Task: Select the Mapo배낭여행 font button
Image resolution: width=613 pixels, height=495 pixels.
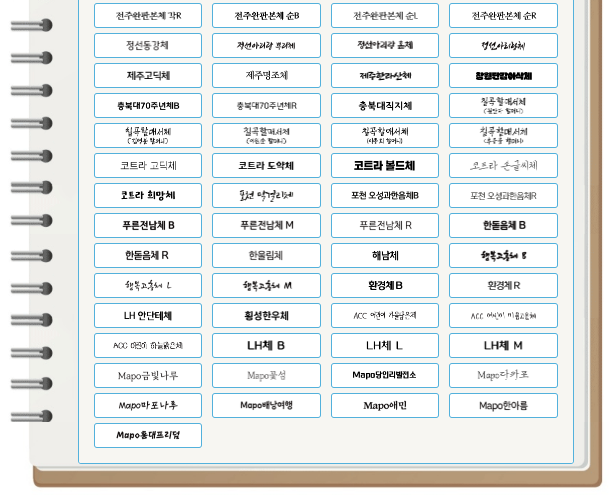Action: tap(266, 405)
